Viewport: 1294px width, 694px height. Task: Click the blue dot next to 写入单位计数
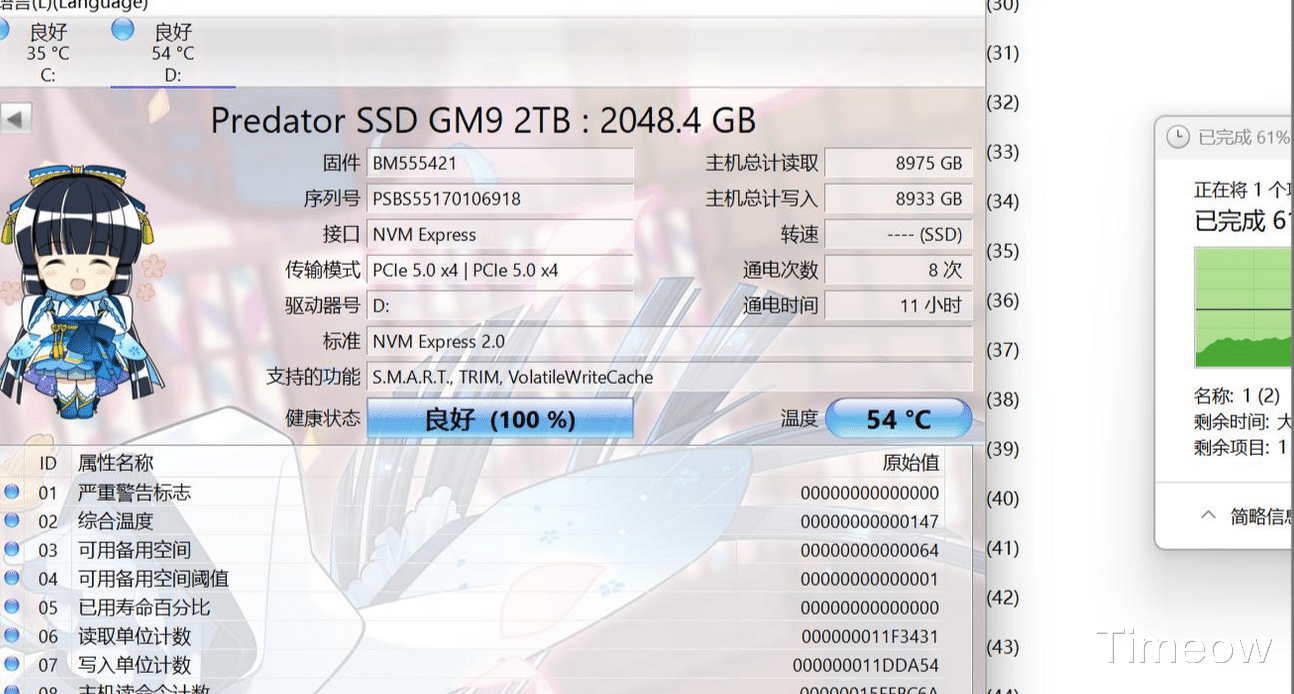10,664
